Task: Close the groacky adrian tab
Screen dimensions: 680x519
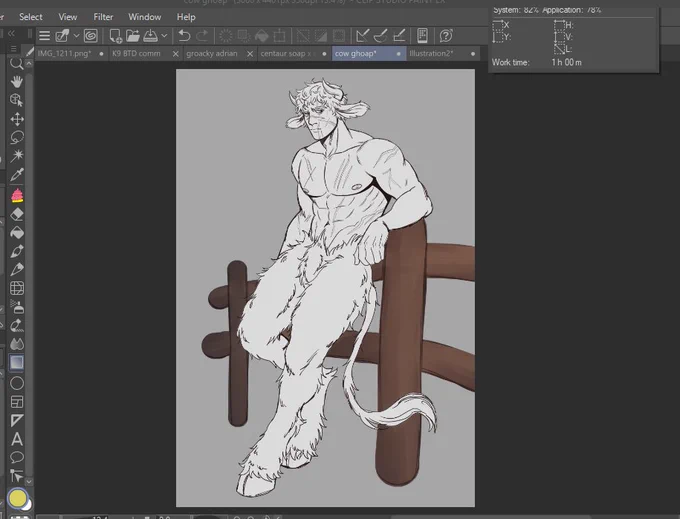Action: click(x=250, y=54)
